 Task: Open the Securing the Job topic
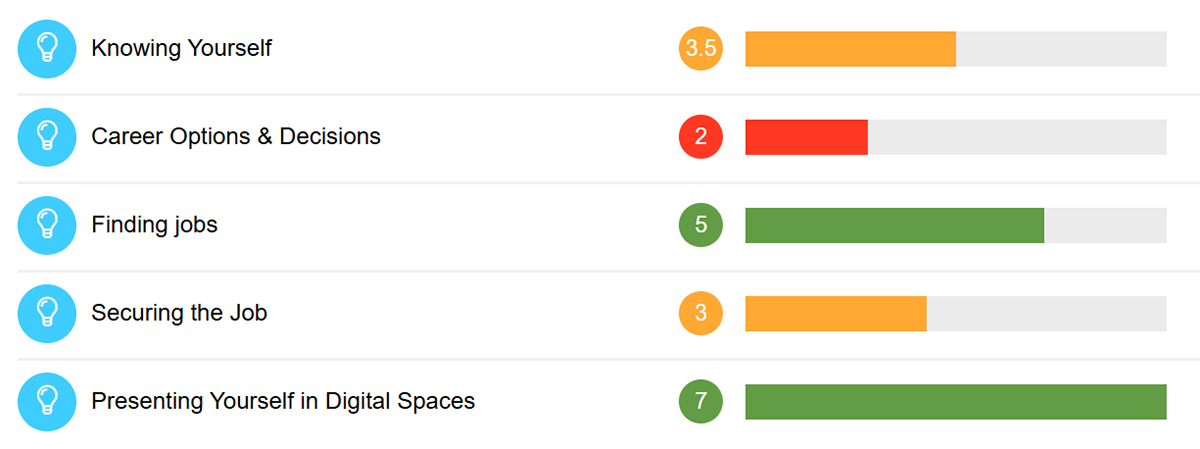coord(179,313)
